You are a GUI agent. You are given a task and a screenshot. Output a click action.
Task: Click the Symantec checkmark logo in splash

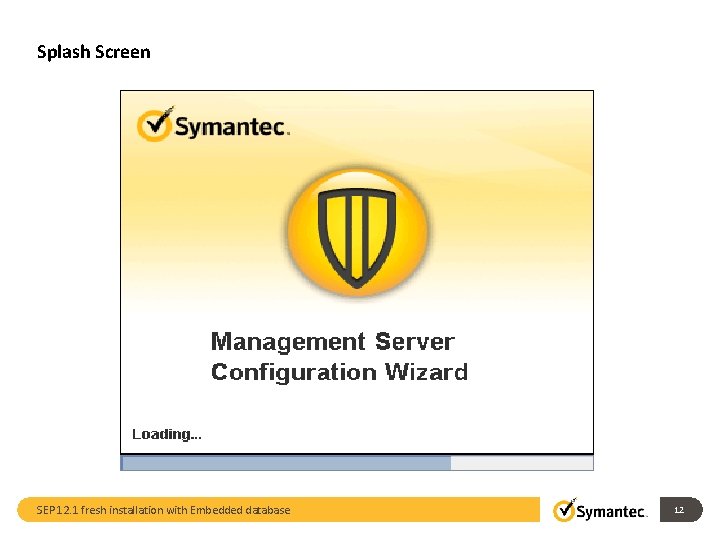click(x=214, y=124)
